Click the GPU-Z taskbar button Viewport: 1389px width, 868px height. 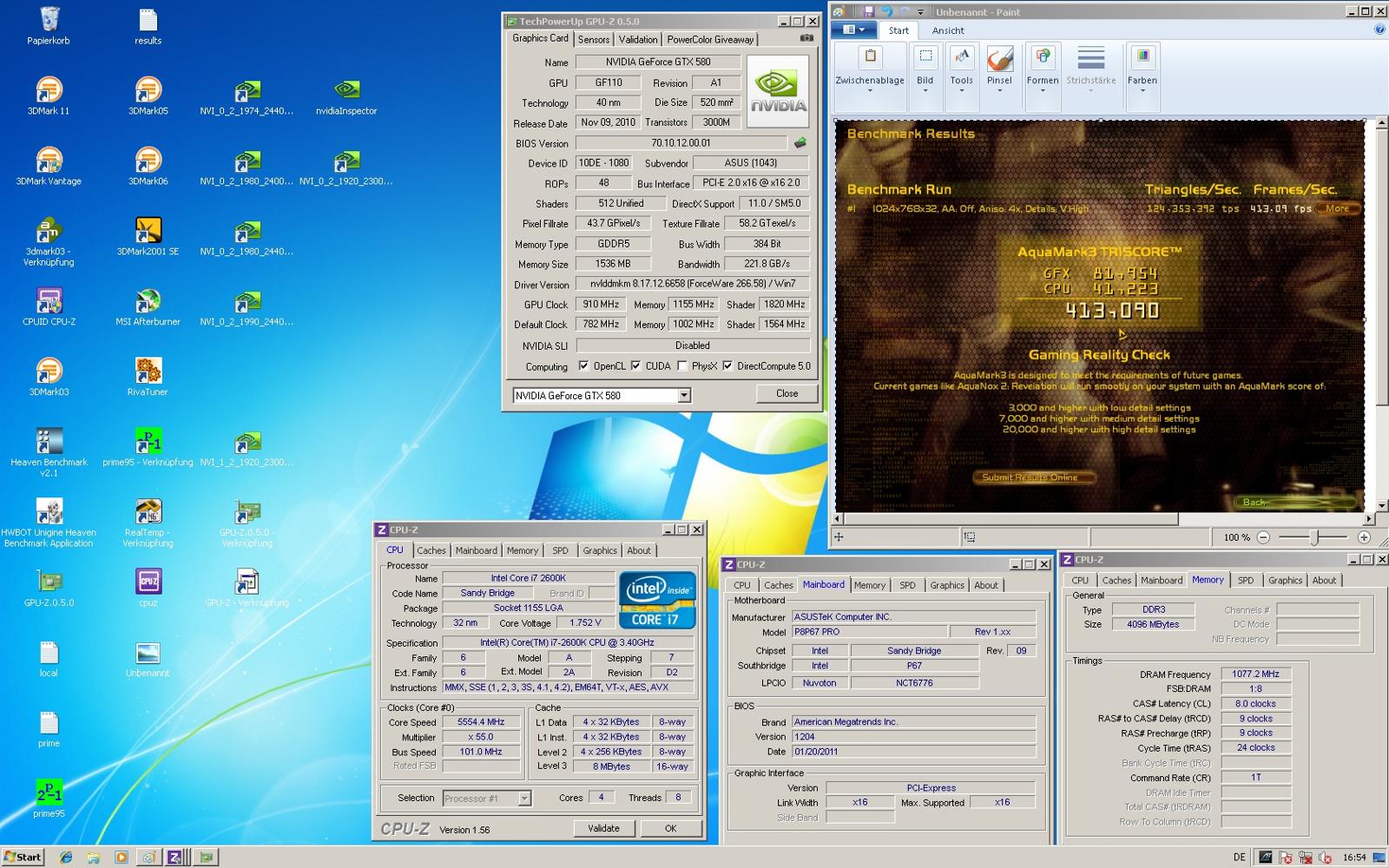tap(204, 857)
